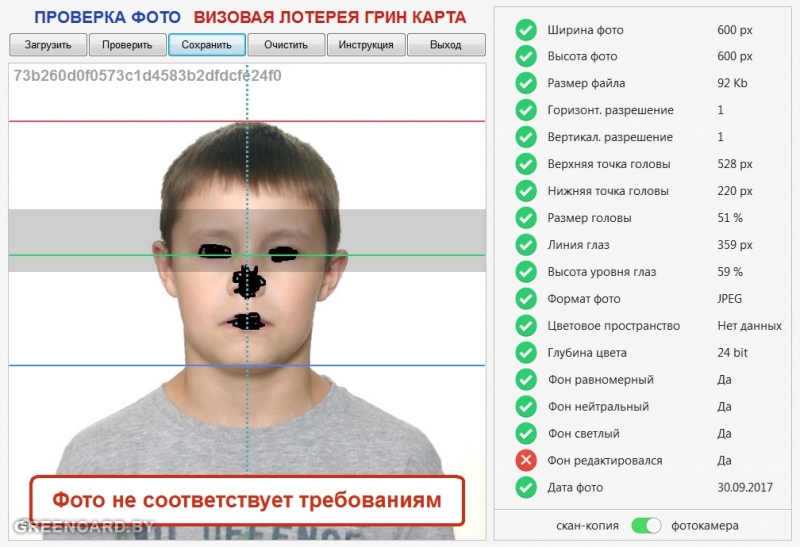Click the Выход button

coord(446,45)
